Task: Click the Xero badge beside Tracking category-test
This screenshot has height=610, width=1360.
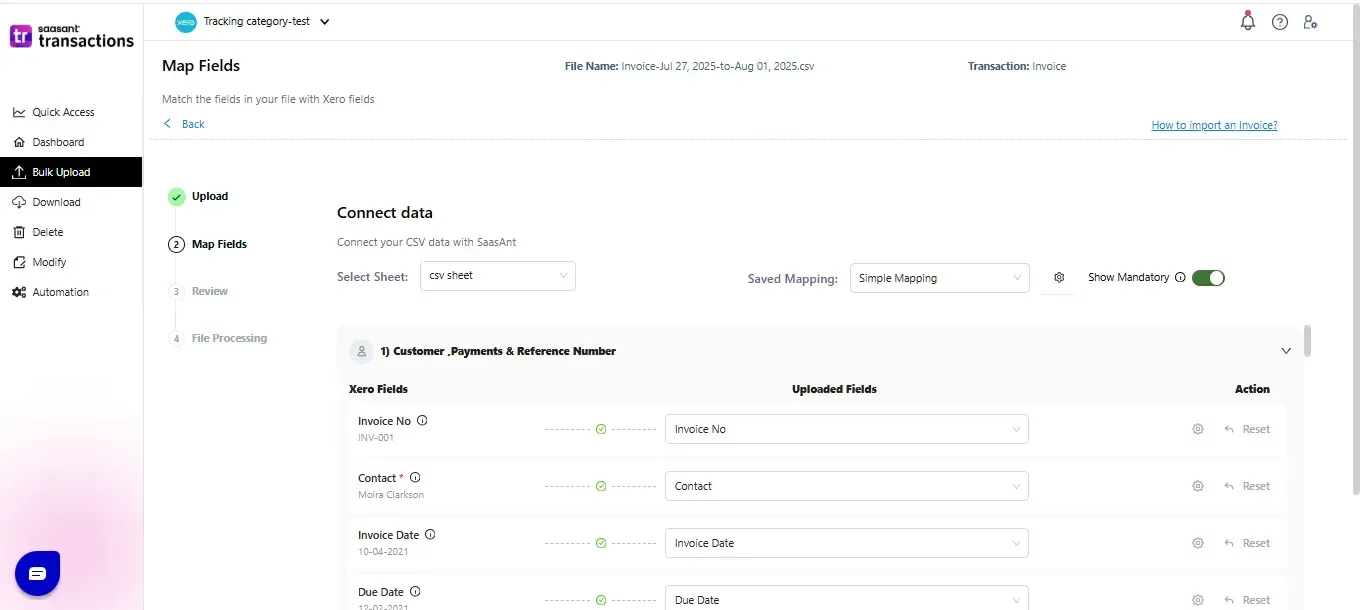Action: tap(185, 21)
